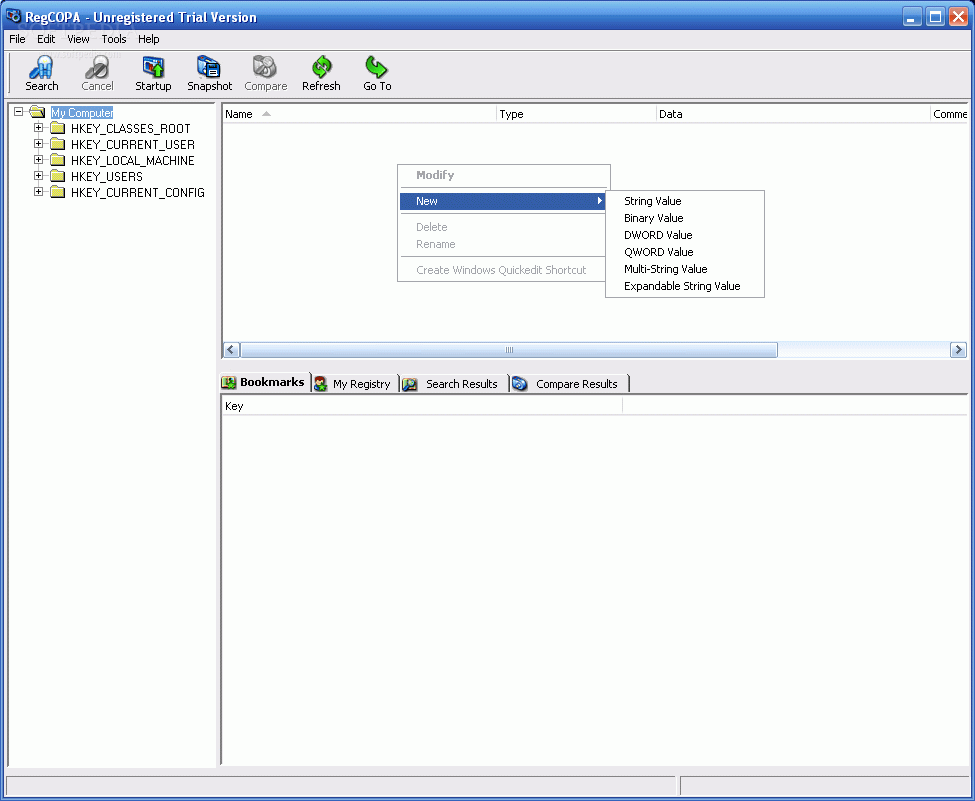Choose Binary Value from the submenu
The width and height of the screenshot is (975, 801).
coord(685,218)
